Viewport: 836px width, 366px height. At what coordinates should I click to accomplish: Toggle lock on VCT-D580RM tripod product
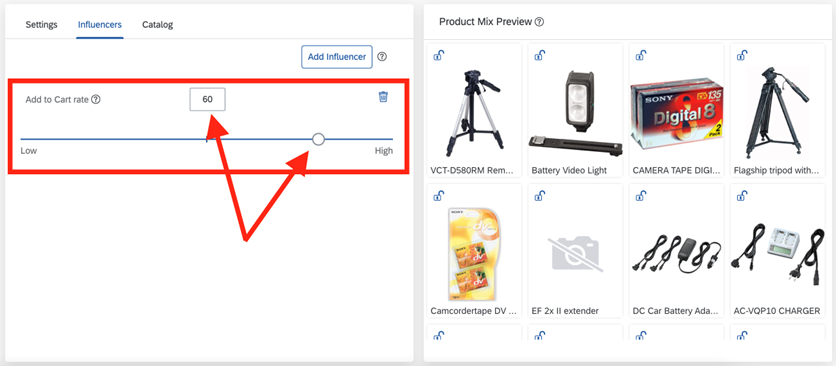click(x=438, y=55)
